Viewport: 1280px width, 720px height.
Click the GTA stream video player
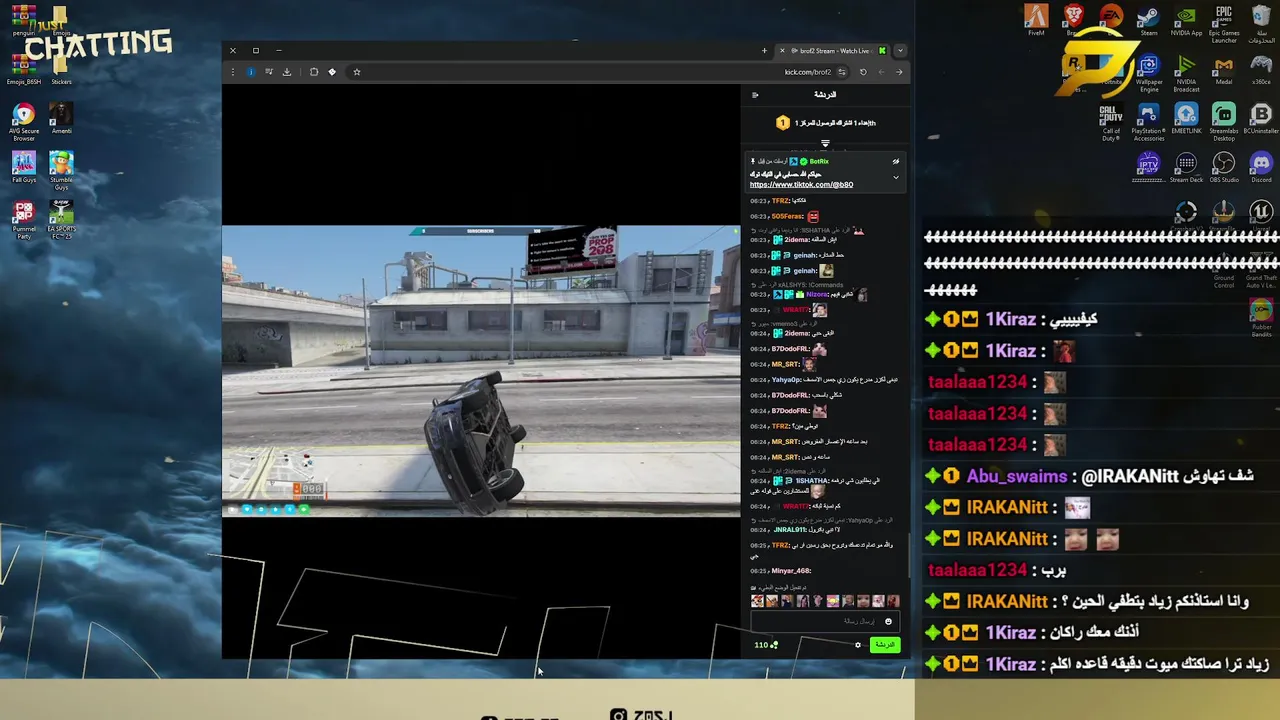pos(480,371)
